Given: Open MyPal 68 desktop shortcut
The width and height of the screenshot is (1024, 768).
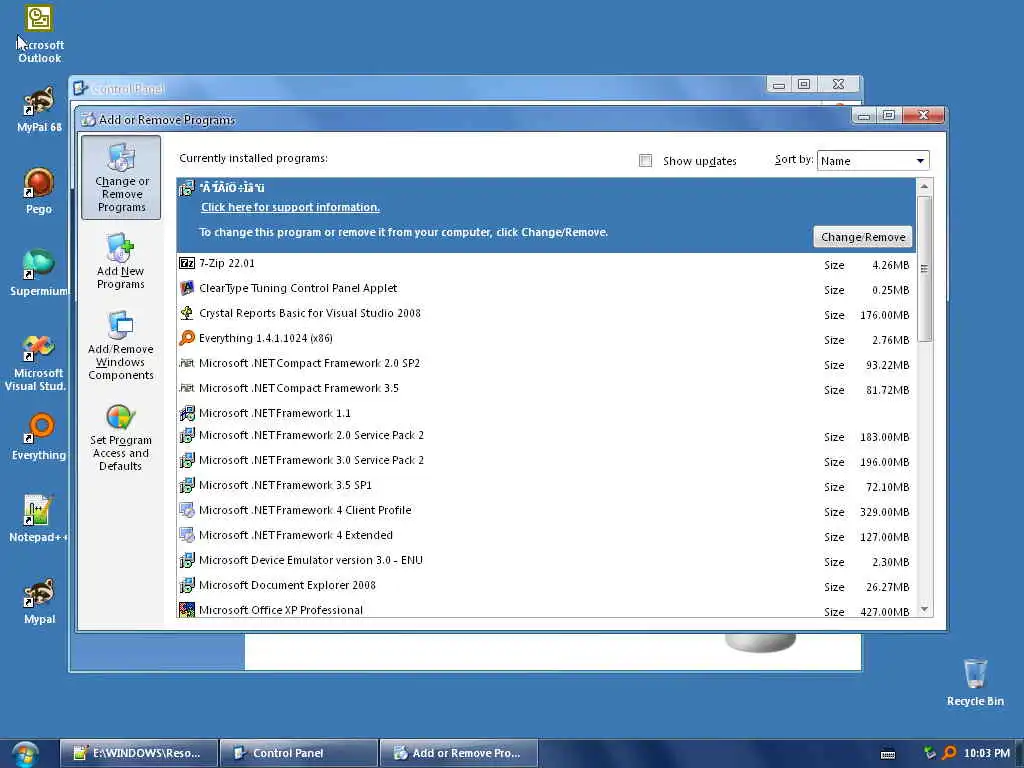Looking at the screenshot, I should pyautogui.click(x=39, y=110).
